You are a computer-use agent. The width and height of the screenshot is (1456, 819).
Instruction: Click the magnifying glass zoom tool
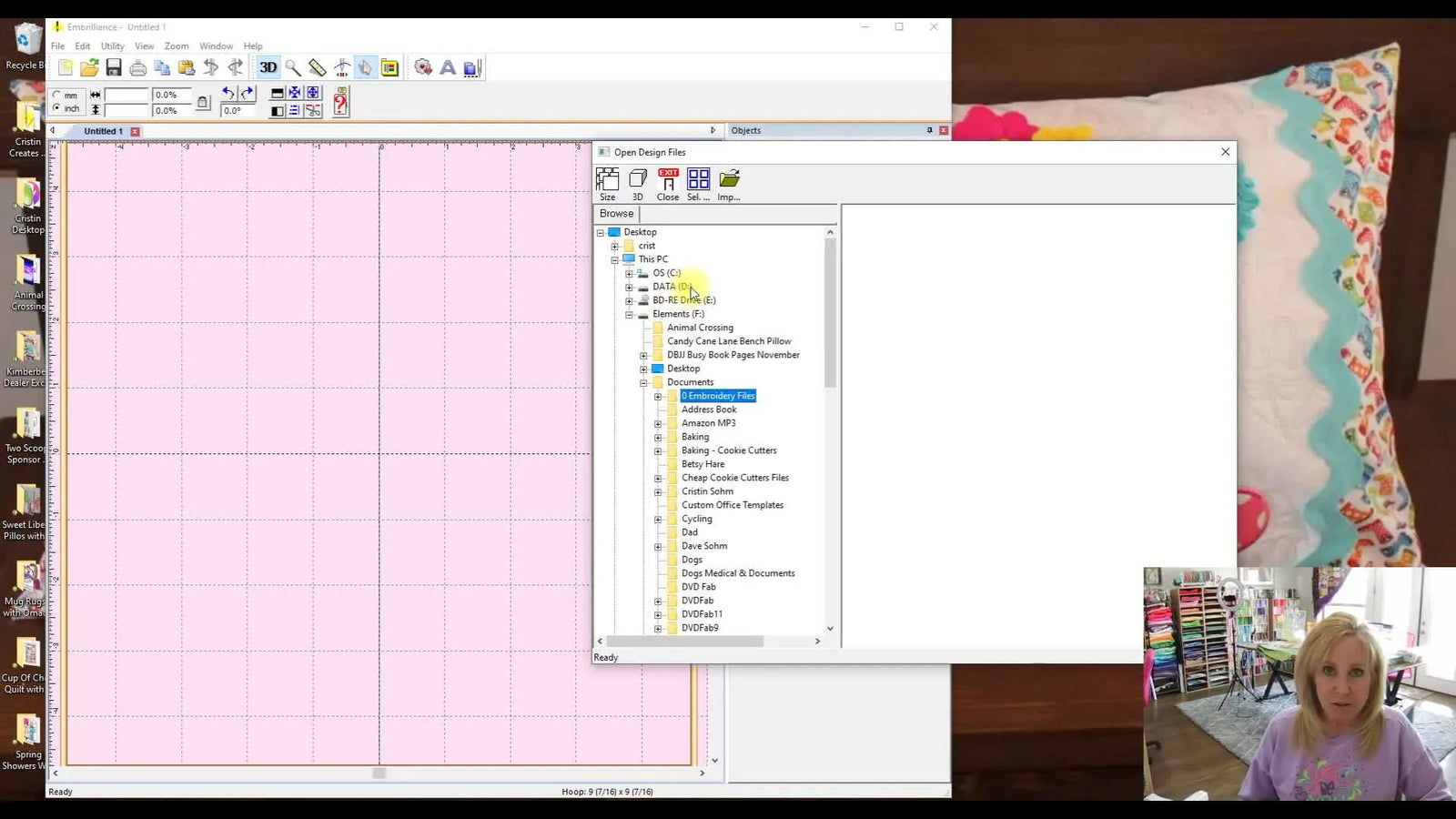tap(293, 67)
